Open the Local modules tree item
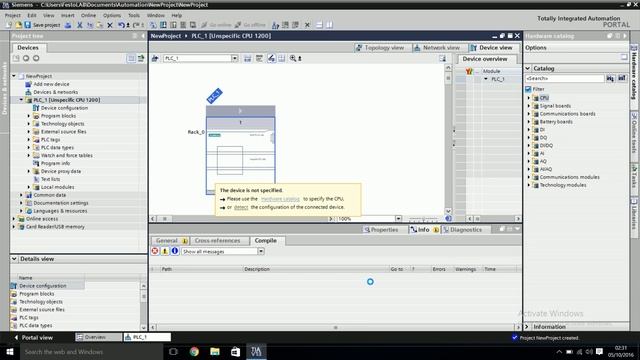 click(x=58, y=187)
